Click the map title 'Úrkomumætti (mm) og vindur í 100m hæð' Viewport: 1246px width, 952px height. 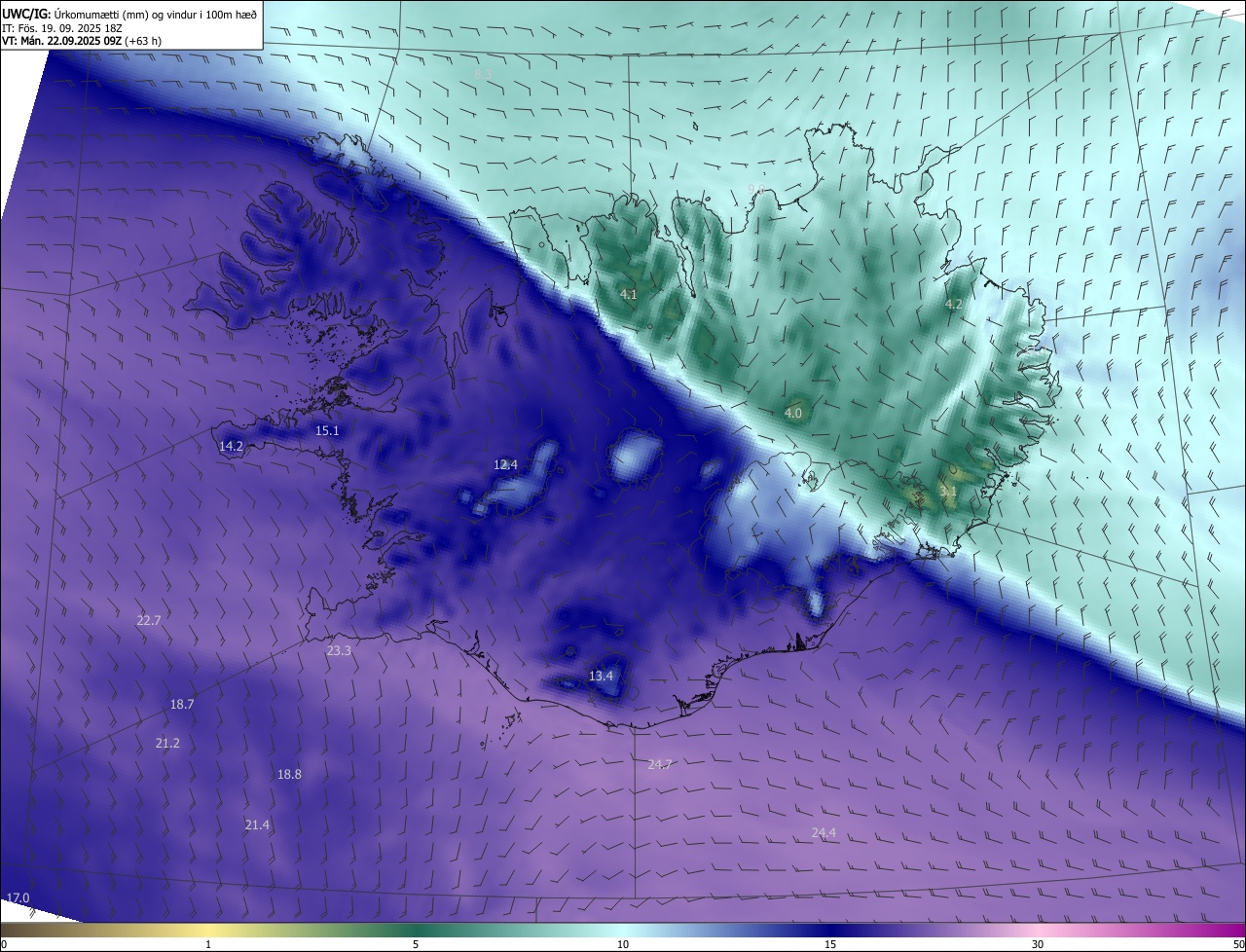coord(156,13)
